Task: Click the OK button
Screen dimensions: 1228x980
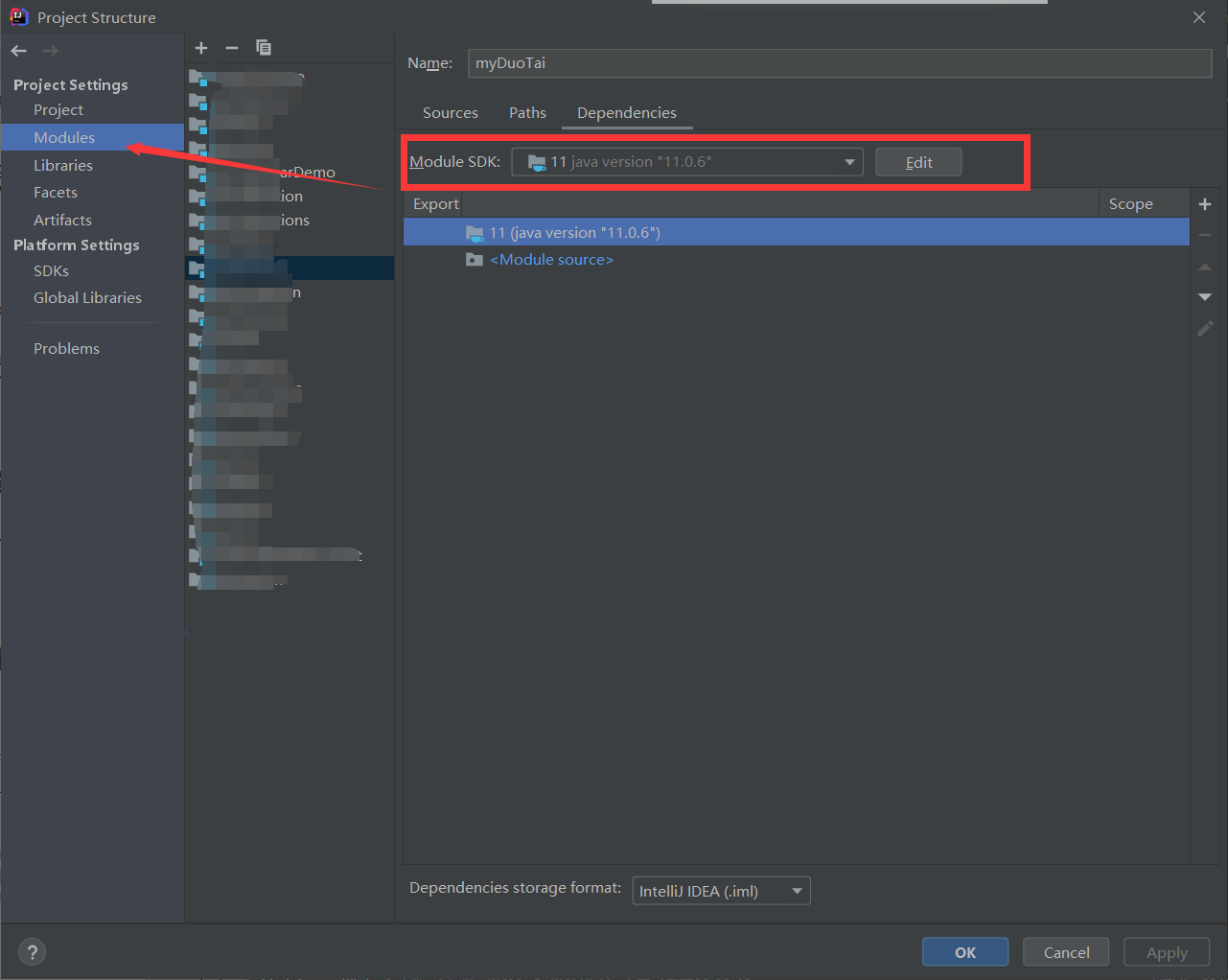Action: click(965, 952)
